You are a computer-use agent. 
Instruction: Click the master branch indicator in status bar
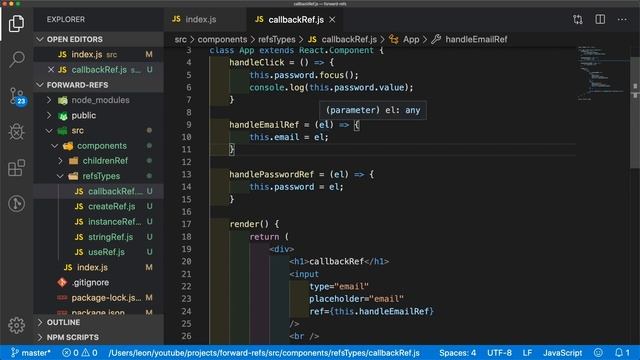30,353
